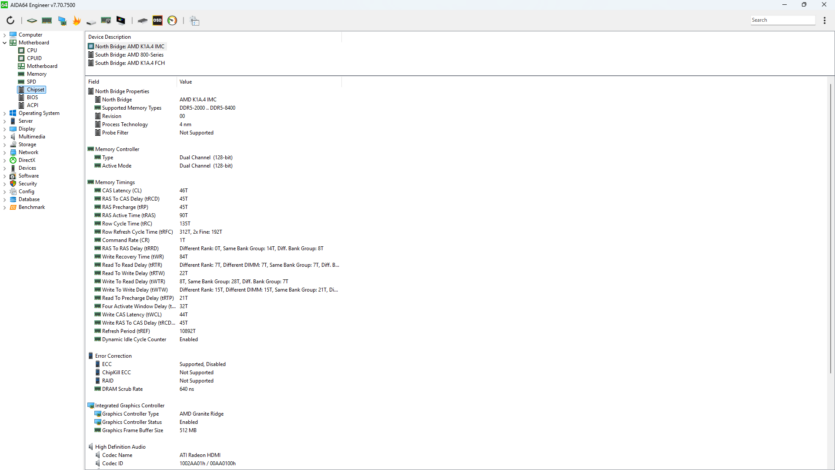Open the gauge-shaped benchmark toolbar icon

tap(172, 20)
